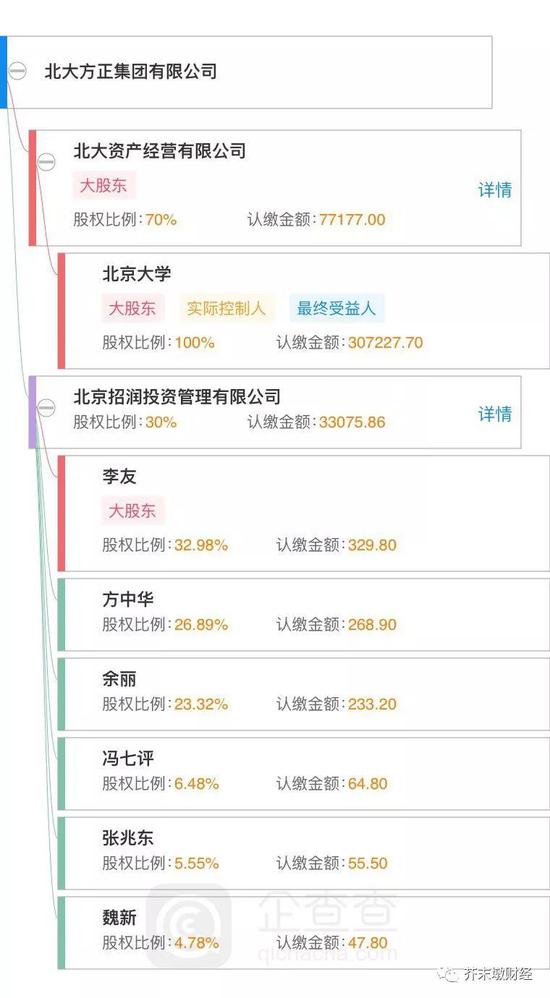The image size is (550, 998).
Task: Select the 李友 shareholder entry
Action: 304,513
